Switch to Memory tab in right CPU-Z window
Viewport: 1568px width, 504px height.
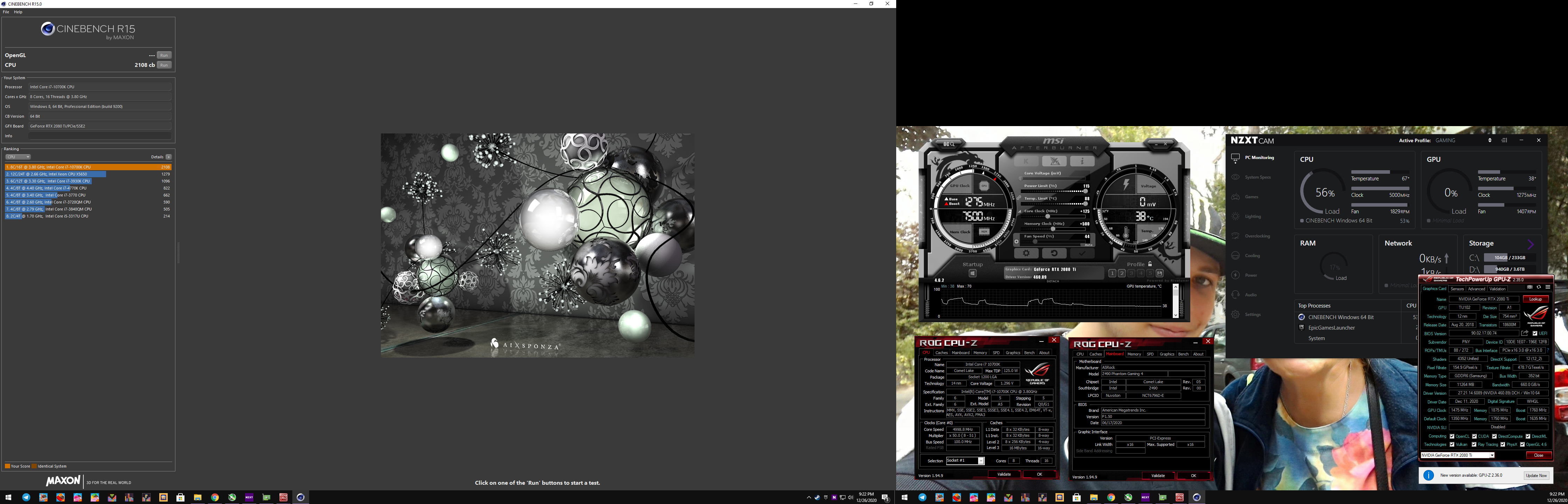pyautogui.click(x=1134, y=354)
